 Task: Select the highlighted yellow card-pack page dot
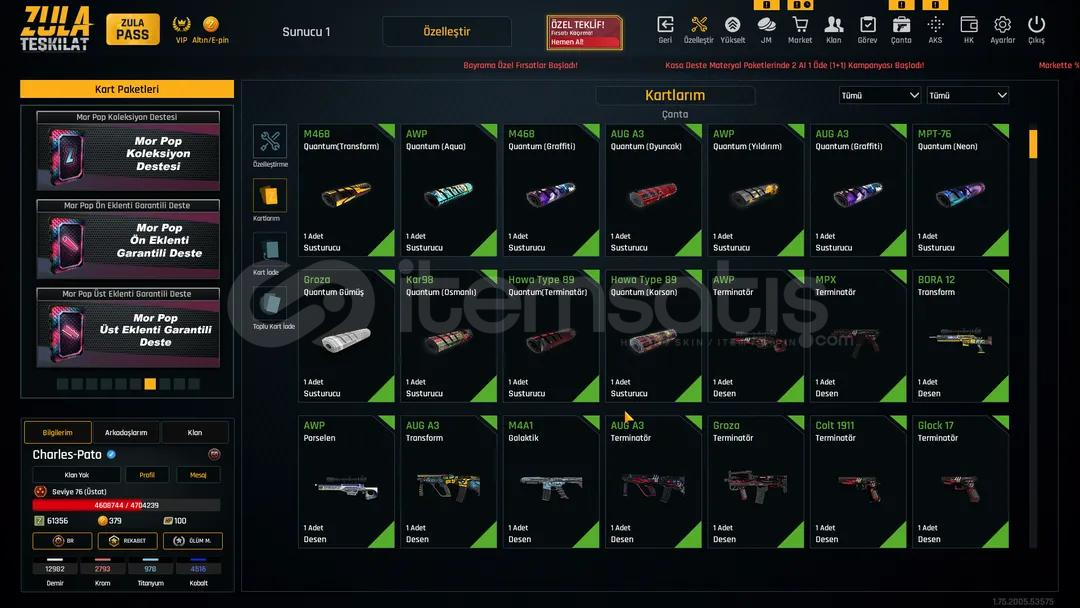(150, 384)
